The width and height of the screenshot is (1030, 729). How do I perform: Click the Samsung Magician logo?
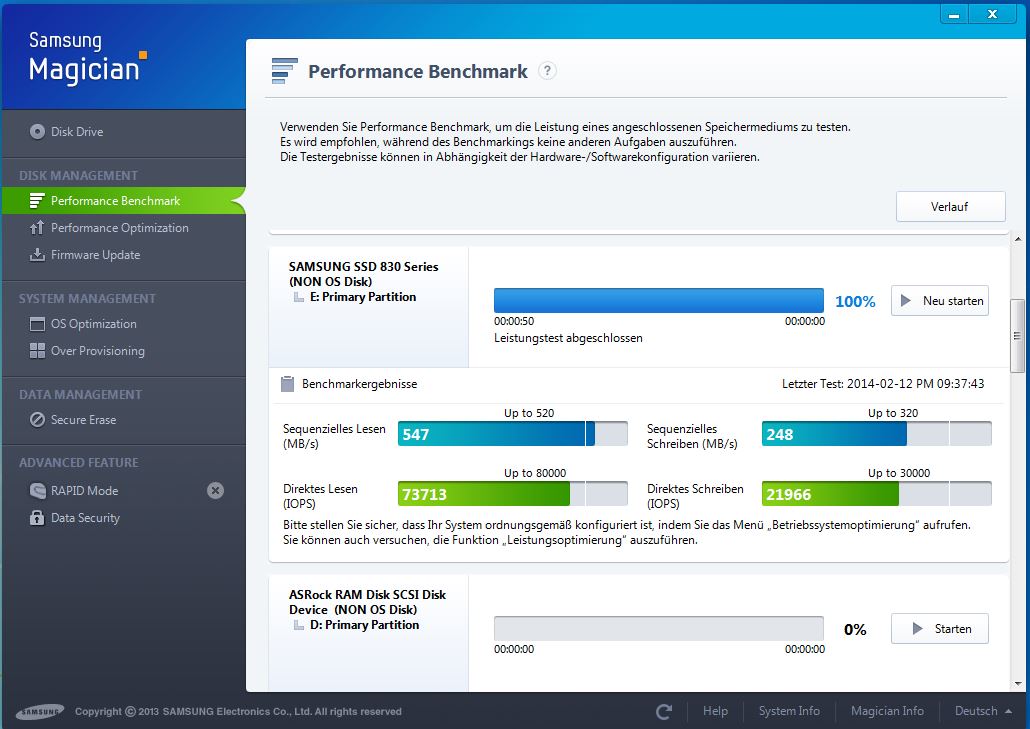(87, 58)
